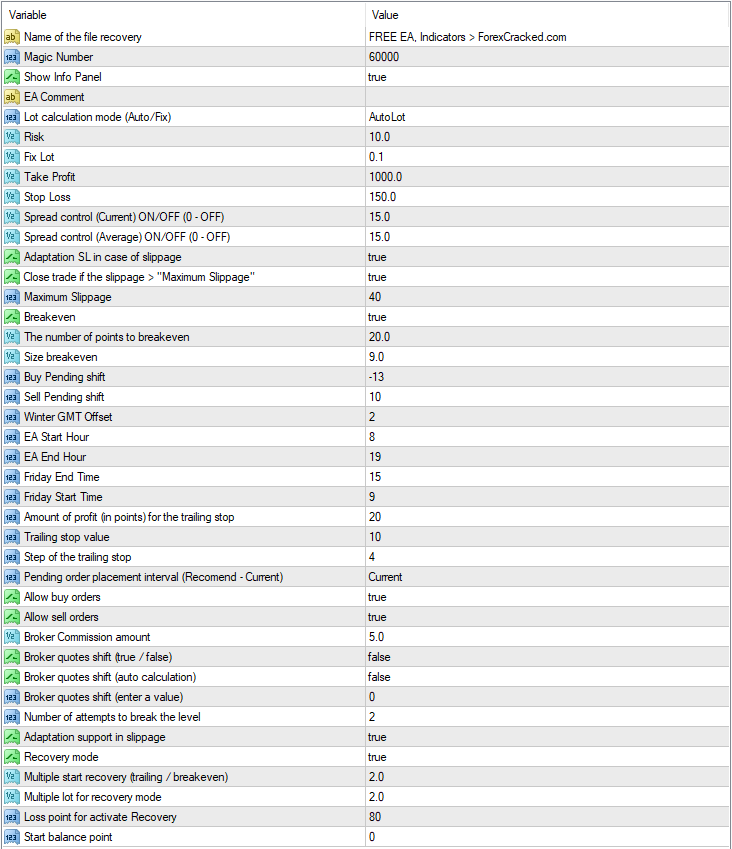Click the string icon next to EA Comment

[x=12, y=97]
